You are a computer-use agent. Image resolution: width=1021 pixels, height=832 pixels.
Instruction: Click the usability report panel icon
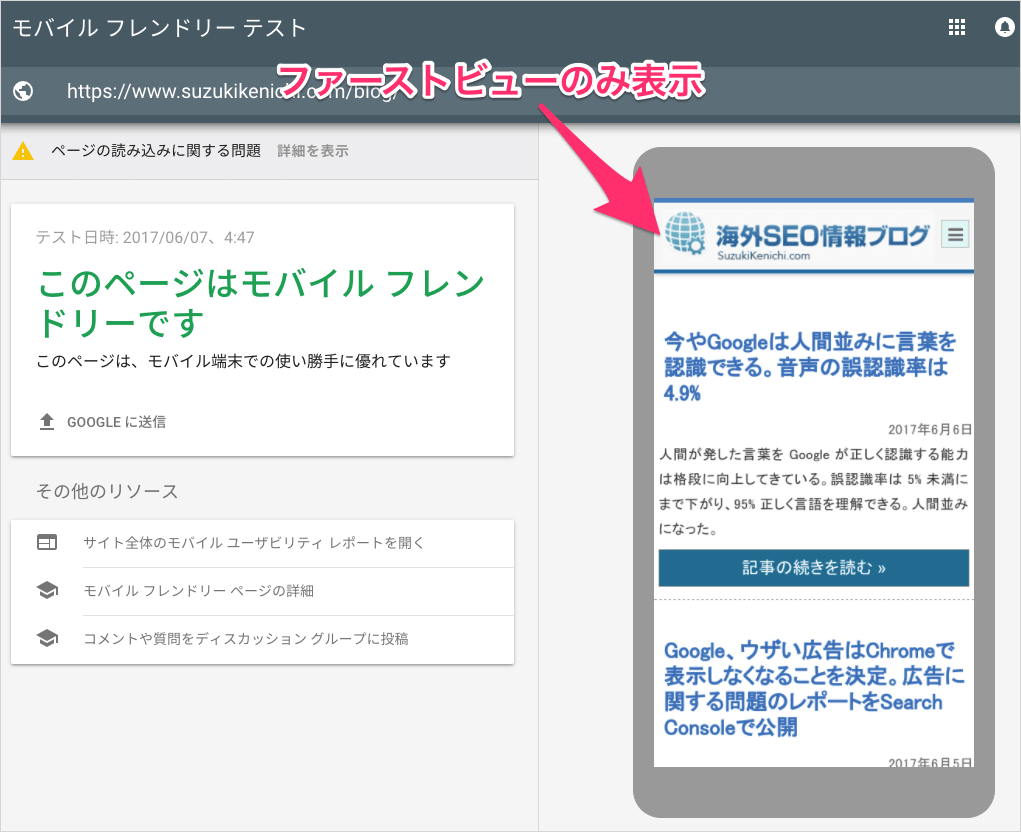point(47,542)
